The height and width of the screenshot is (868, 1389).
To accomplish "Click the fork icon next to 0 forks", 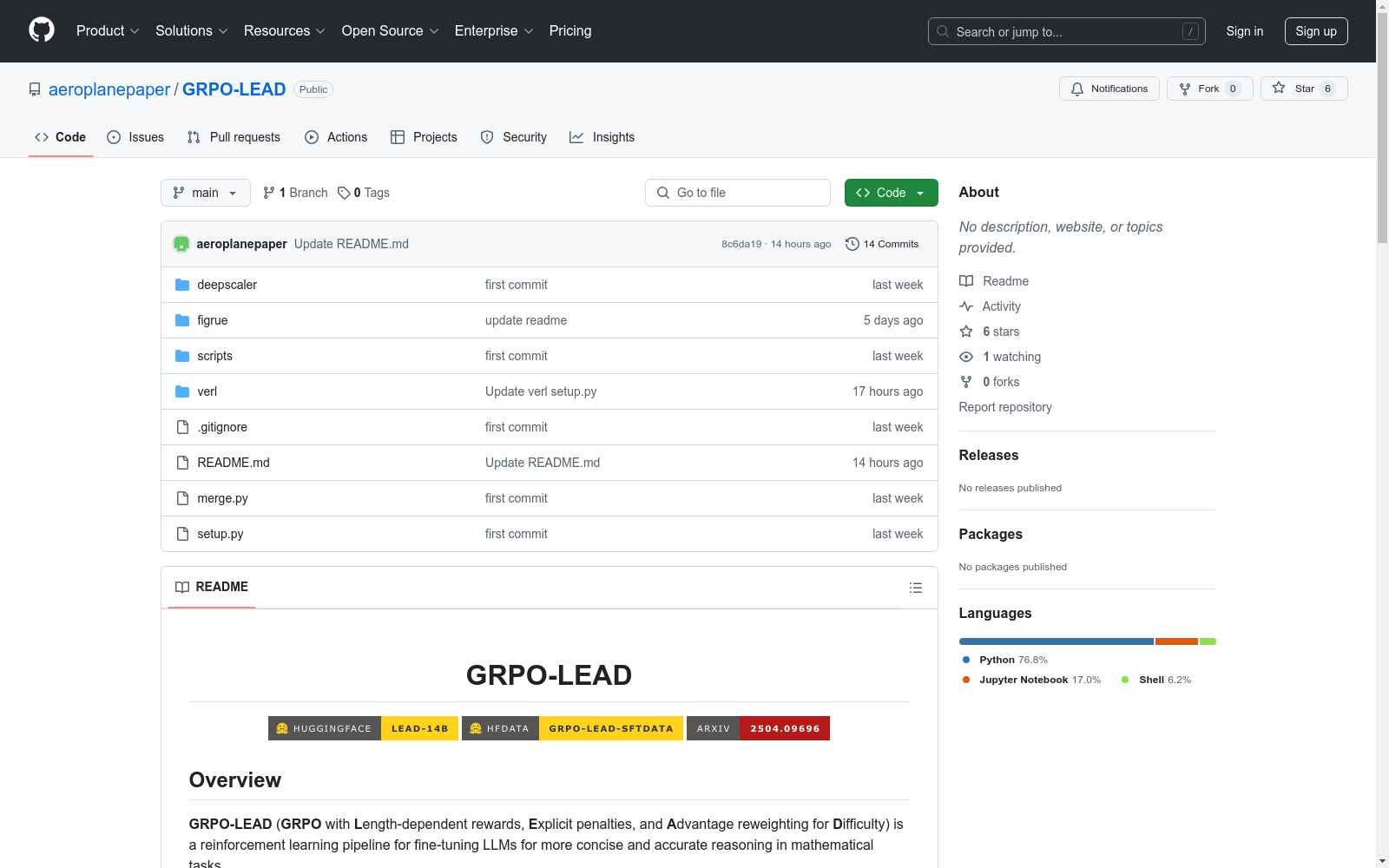I will [966, 382].
